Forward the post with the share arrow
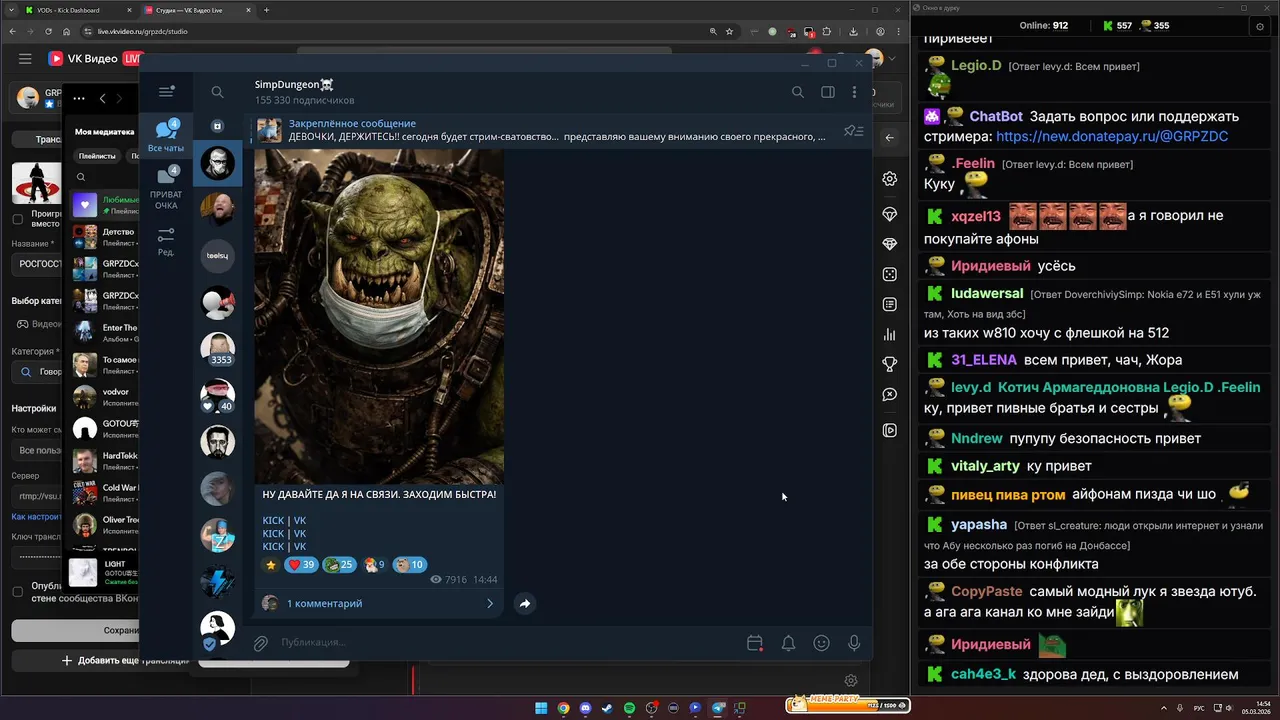The image size is (1280, 720). (525, 603)
